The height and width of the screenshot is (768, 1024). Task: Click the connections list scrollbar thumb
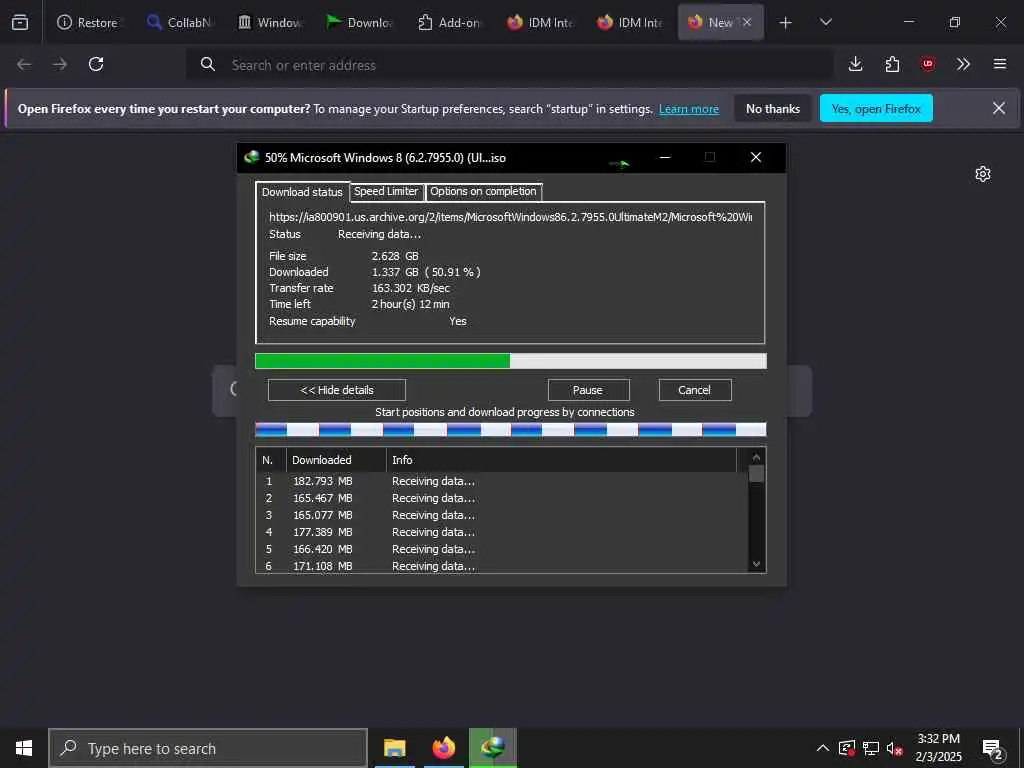pos(756,473)
